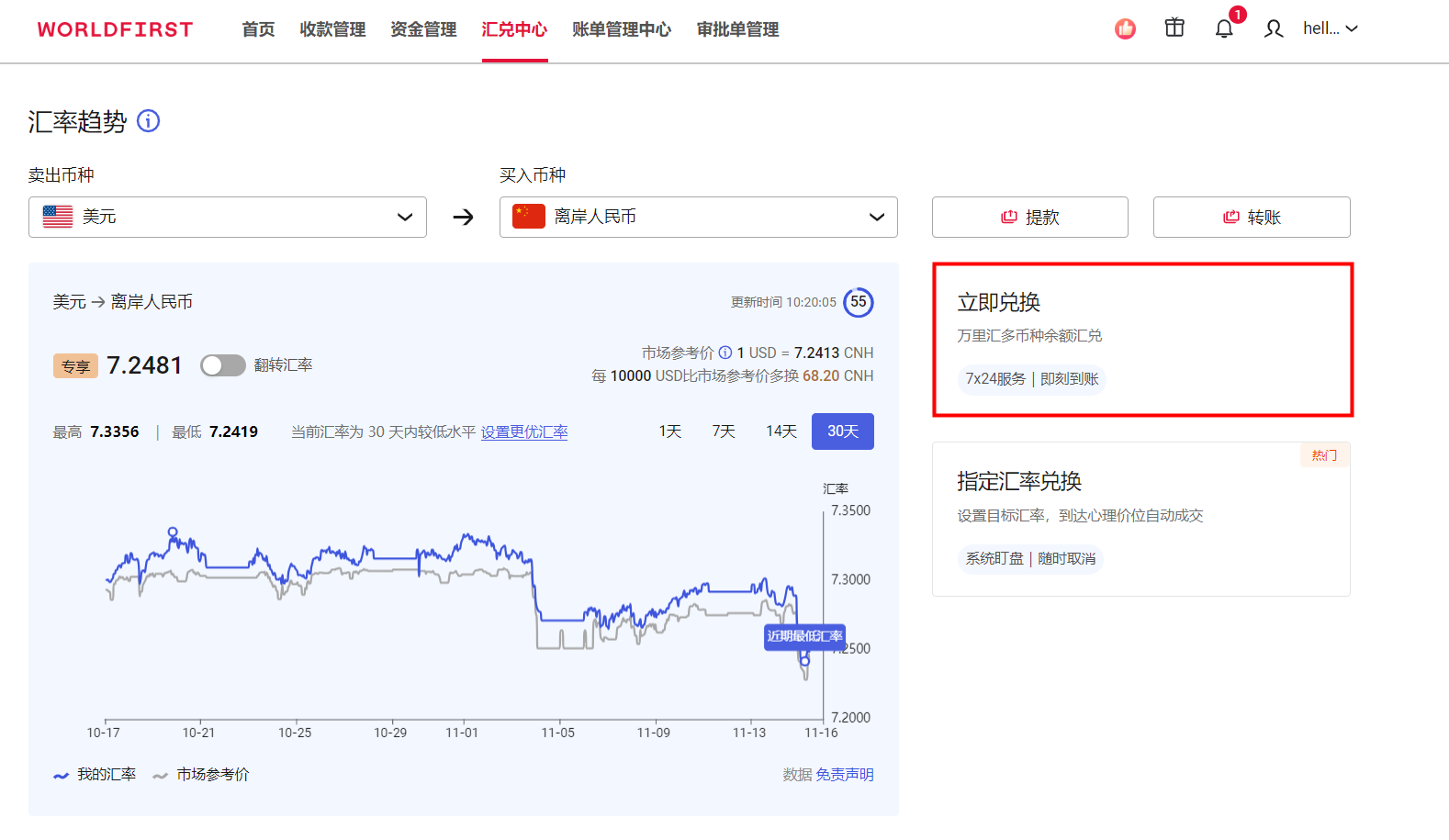Expand the hell... account menu
This screenshot has height=840, width=1449.
1330,29
